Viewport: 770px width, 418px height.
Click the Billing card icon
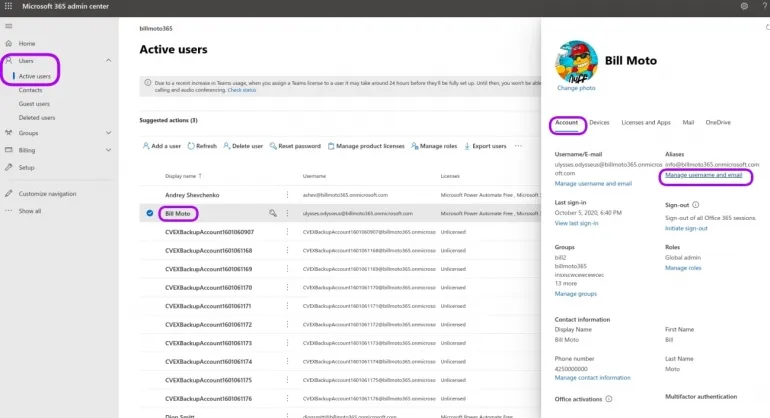pos(8,150)
